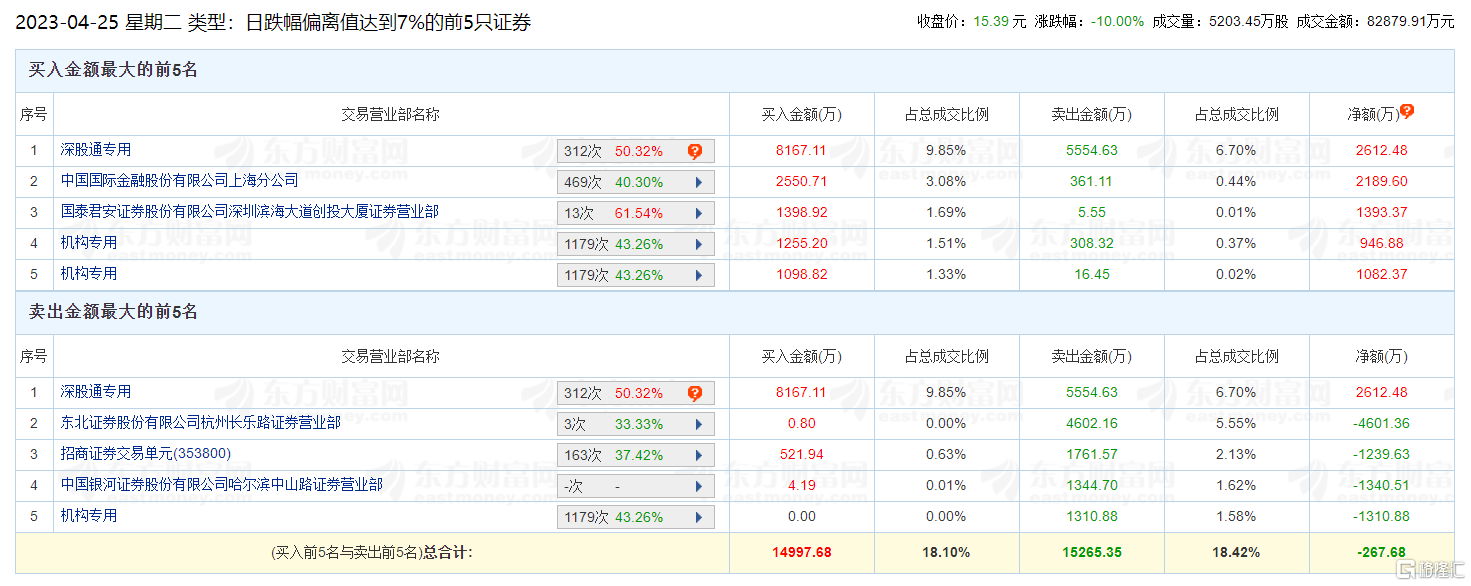The width and height of the screenshot is (1471, 586).
Task: Click total buy amount 14997.68
Action: 801,552
